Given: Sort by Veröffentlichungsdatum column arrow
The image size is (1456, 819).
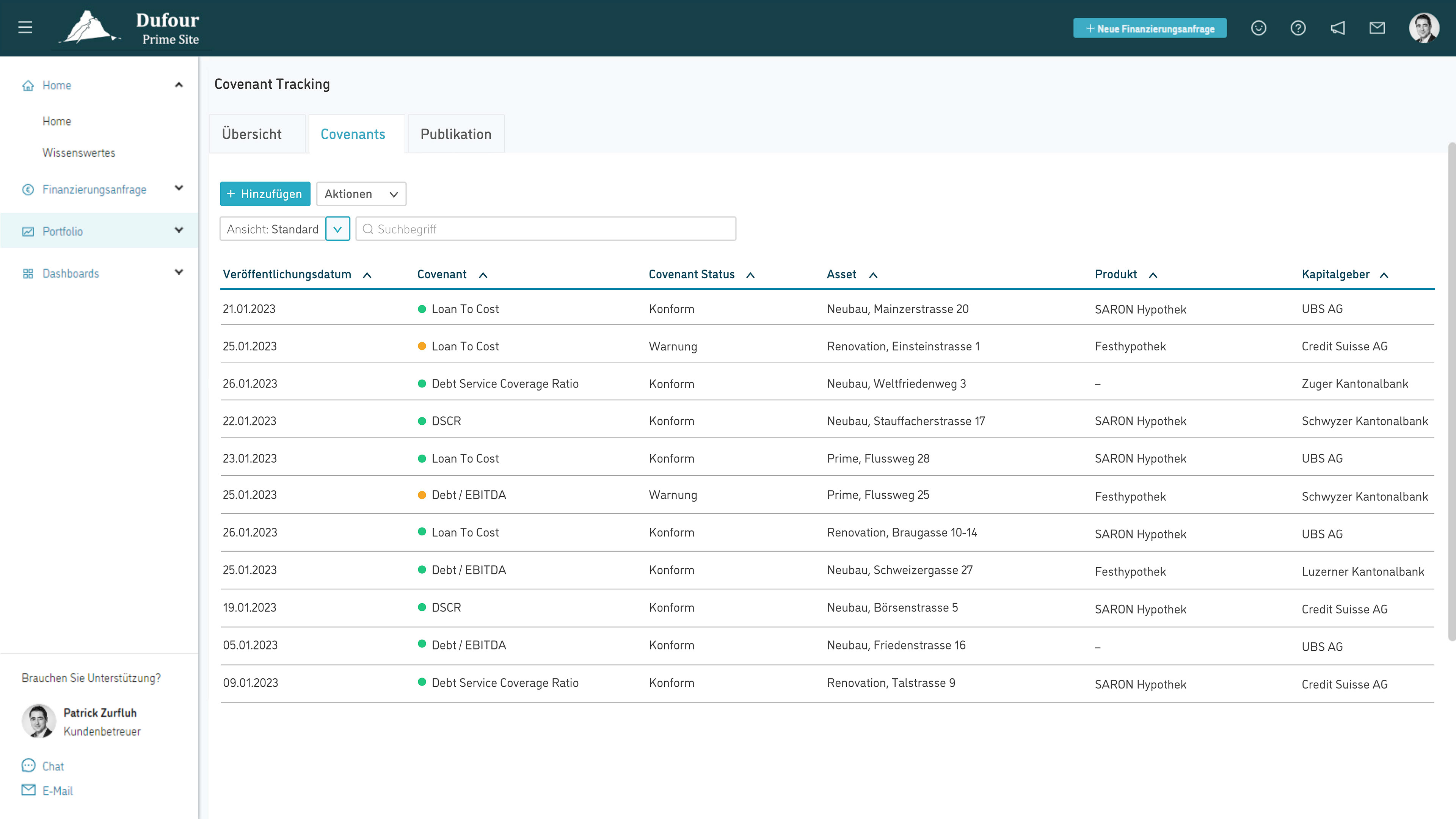Looking at the screenshot, I should tap(367, 275).
